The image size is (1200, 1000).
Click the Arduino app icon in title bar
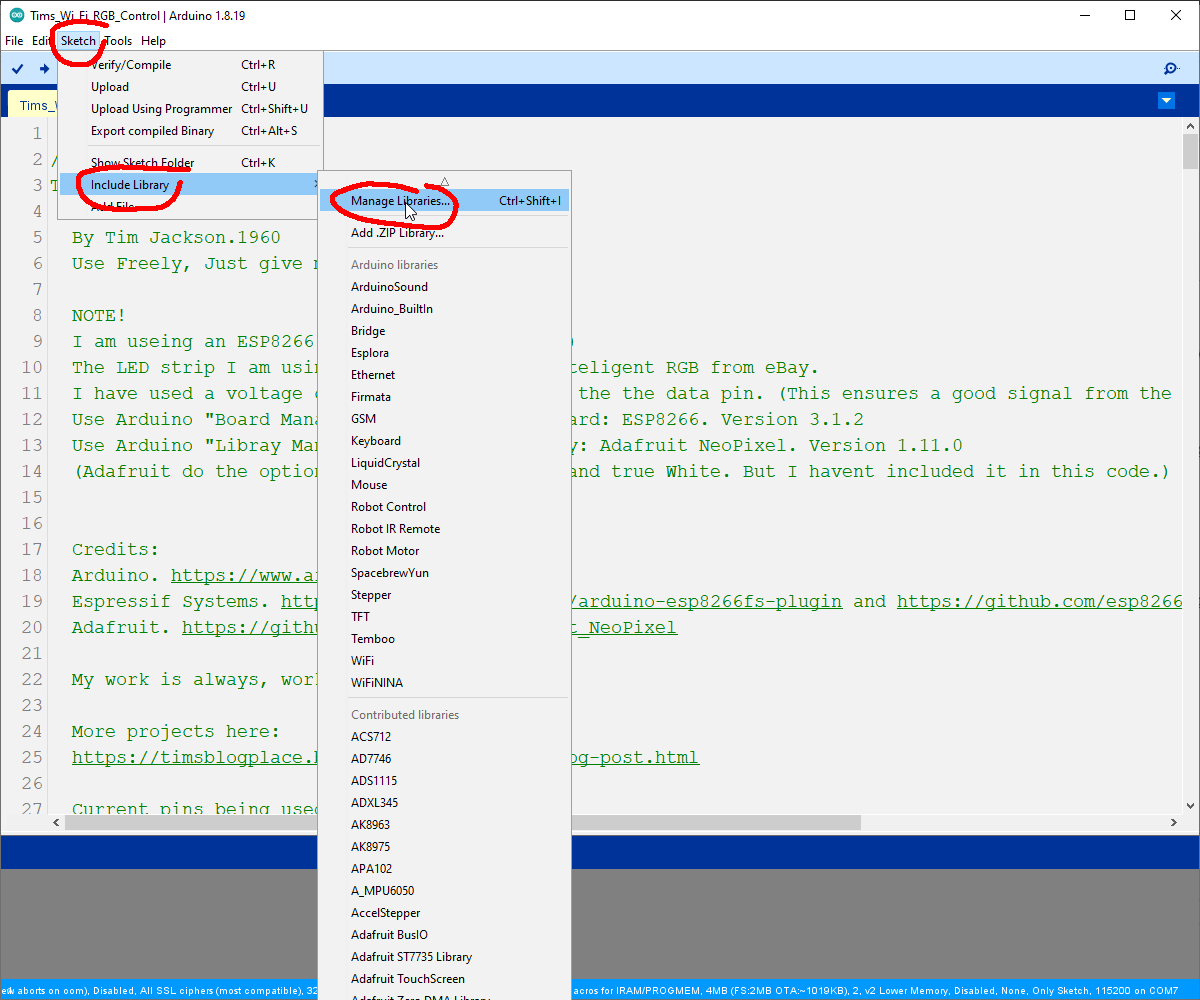coord(16,15)
